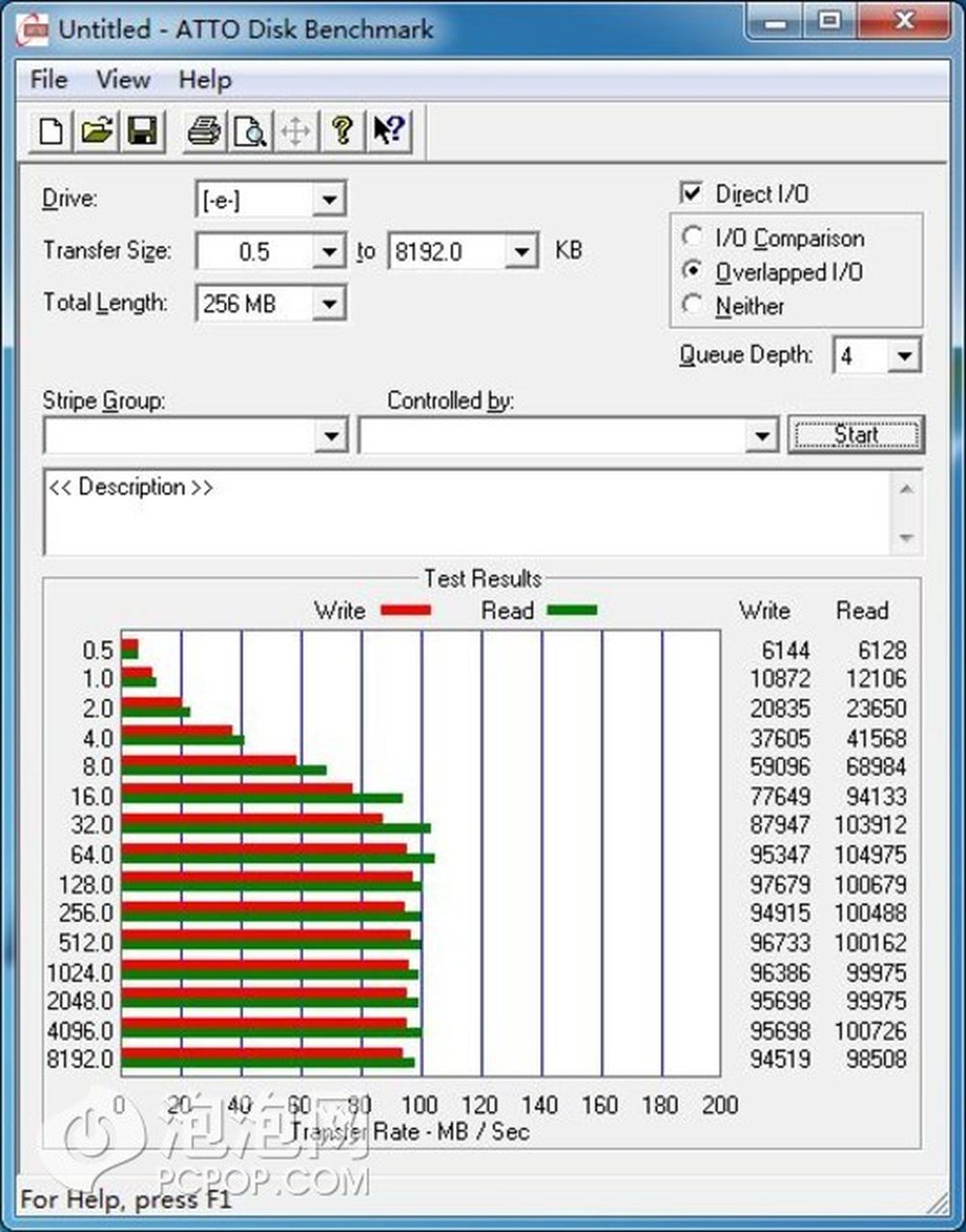Open the File menu
Screen dimensions: 966x1232
click(48, 79)
